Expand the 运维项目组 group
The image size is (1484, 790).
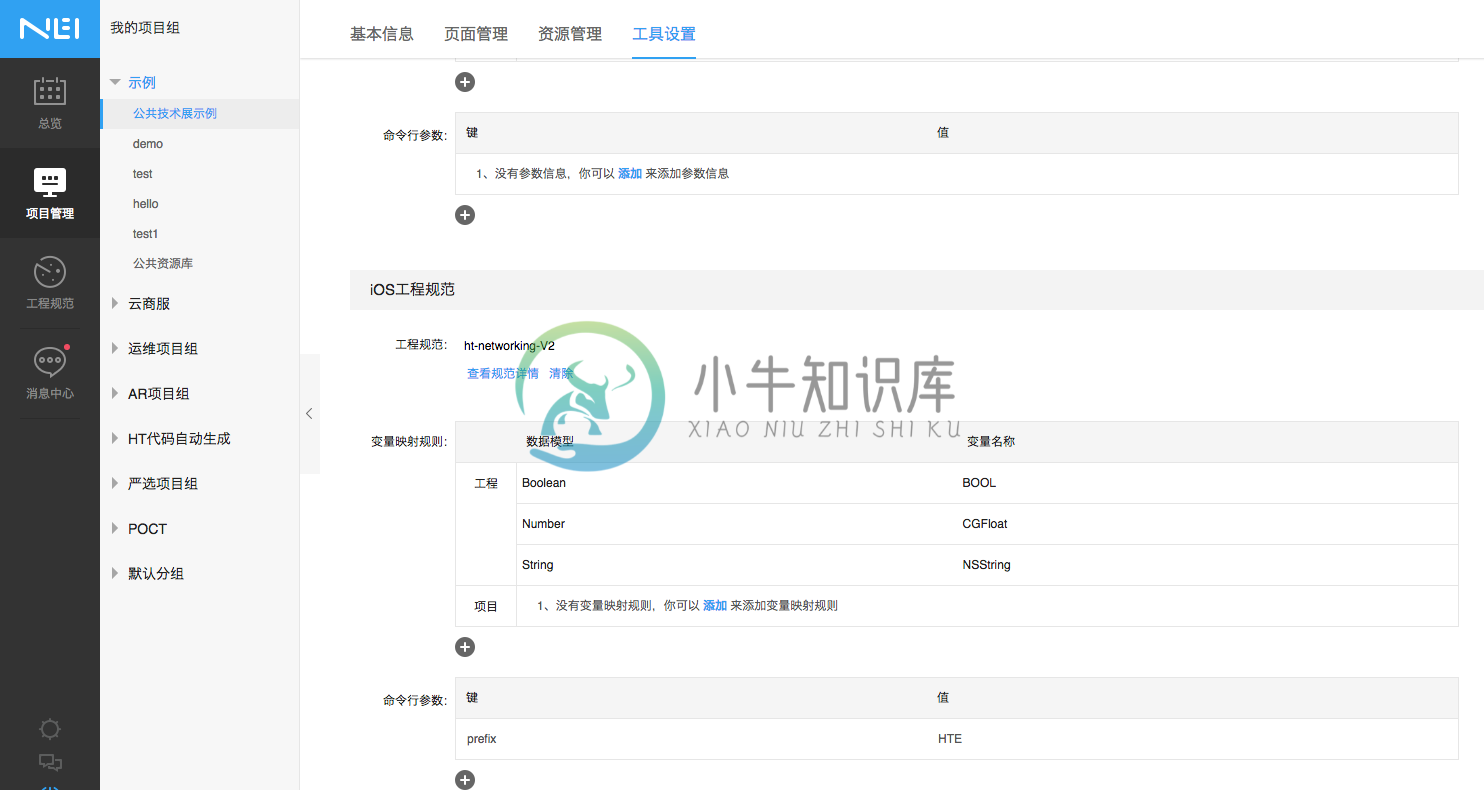click(x=115, y=349)
